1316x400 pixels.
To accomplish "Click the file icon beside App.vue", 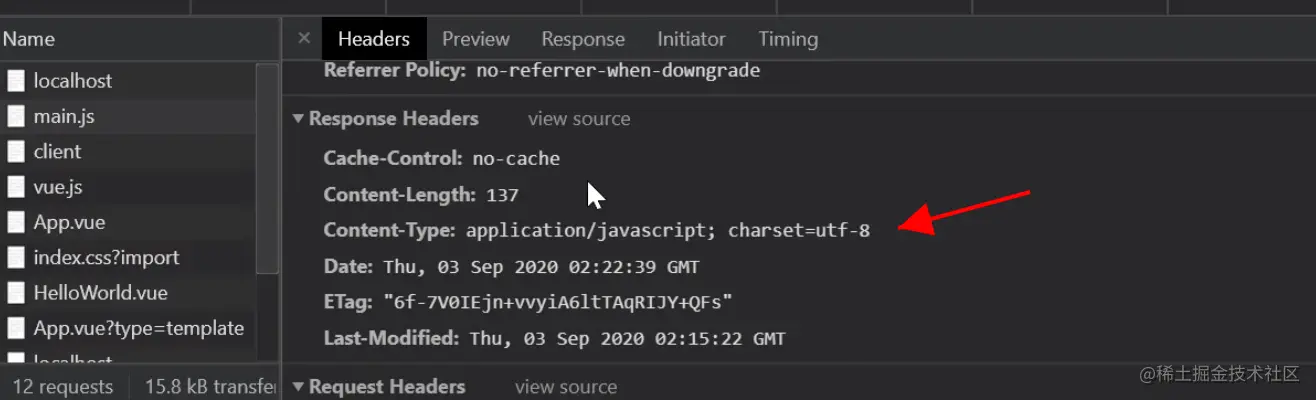I will tap(15, 222).
